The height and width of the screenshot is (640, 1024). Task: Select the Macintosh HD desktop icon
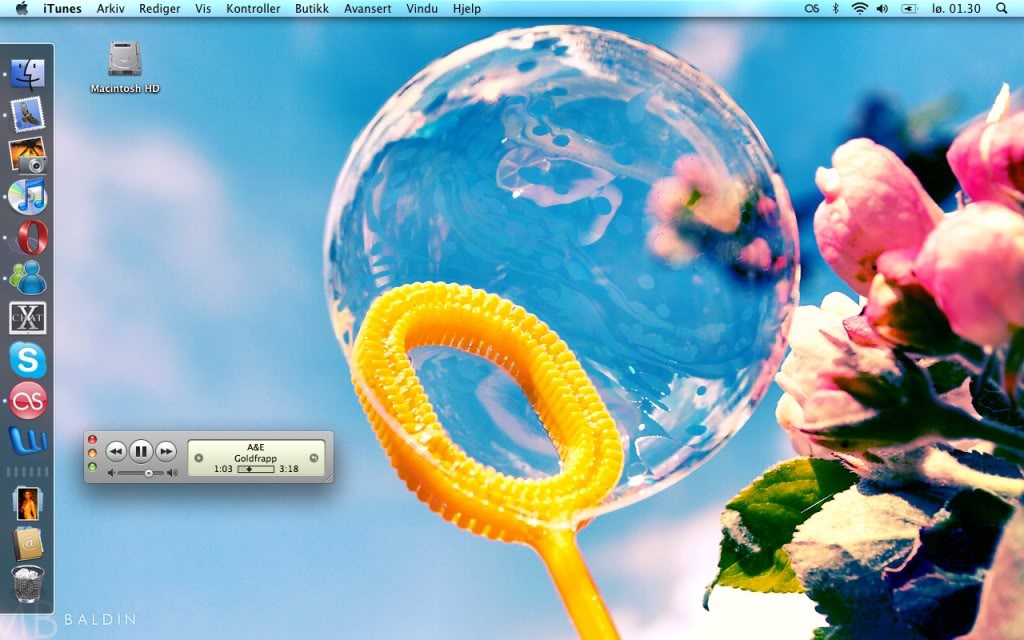pyautogui.click(x=125, y=60)
